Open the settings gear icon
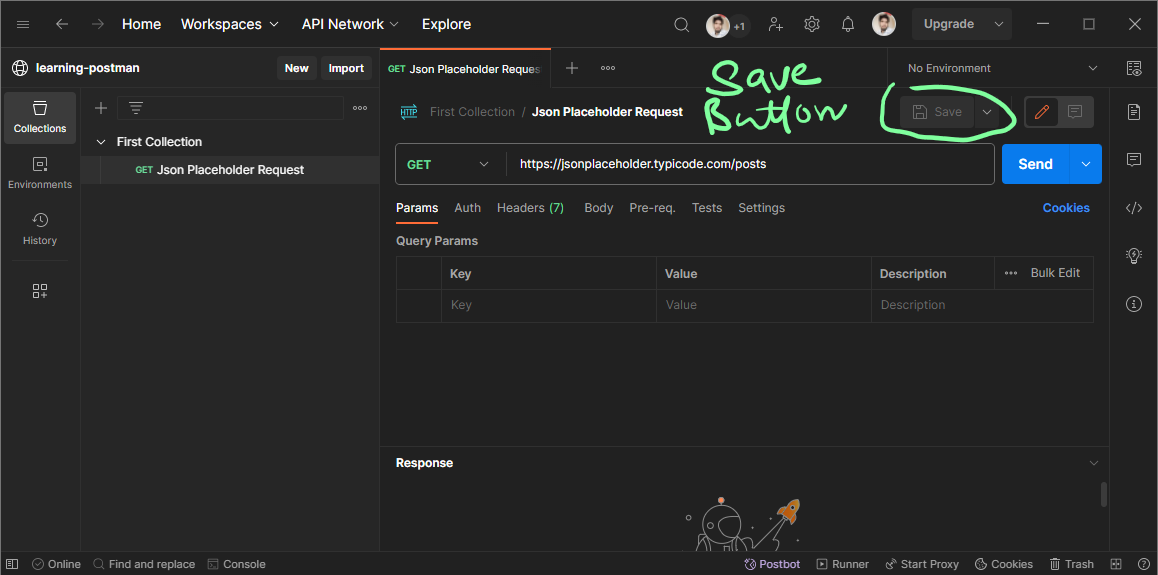 (x=812, y=24)
